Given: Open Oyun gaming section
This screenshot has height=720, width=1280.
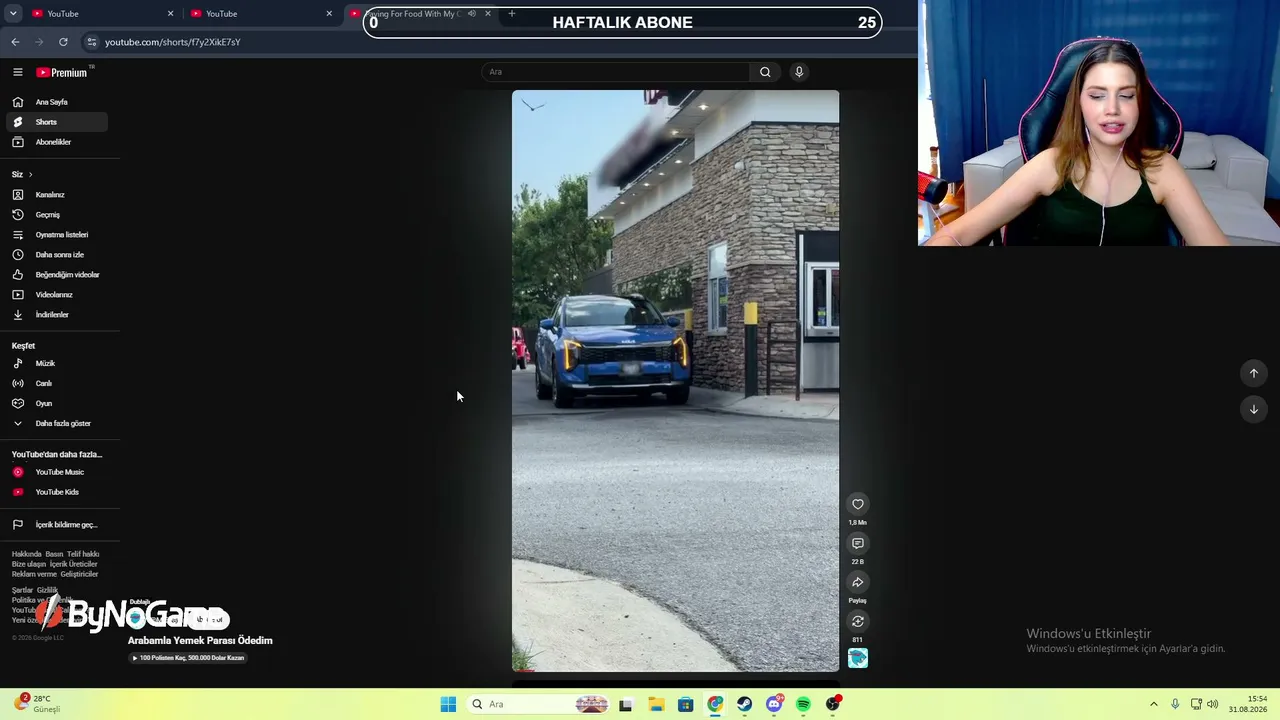Looking at the screenshot, I should click(x=56, y=404).
